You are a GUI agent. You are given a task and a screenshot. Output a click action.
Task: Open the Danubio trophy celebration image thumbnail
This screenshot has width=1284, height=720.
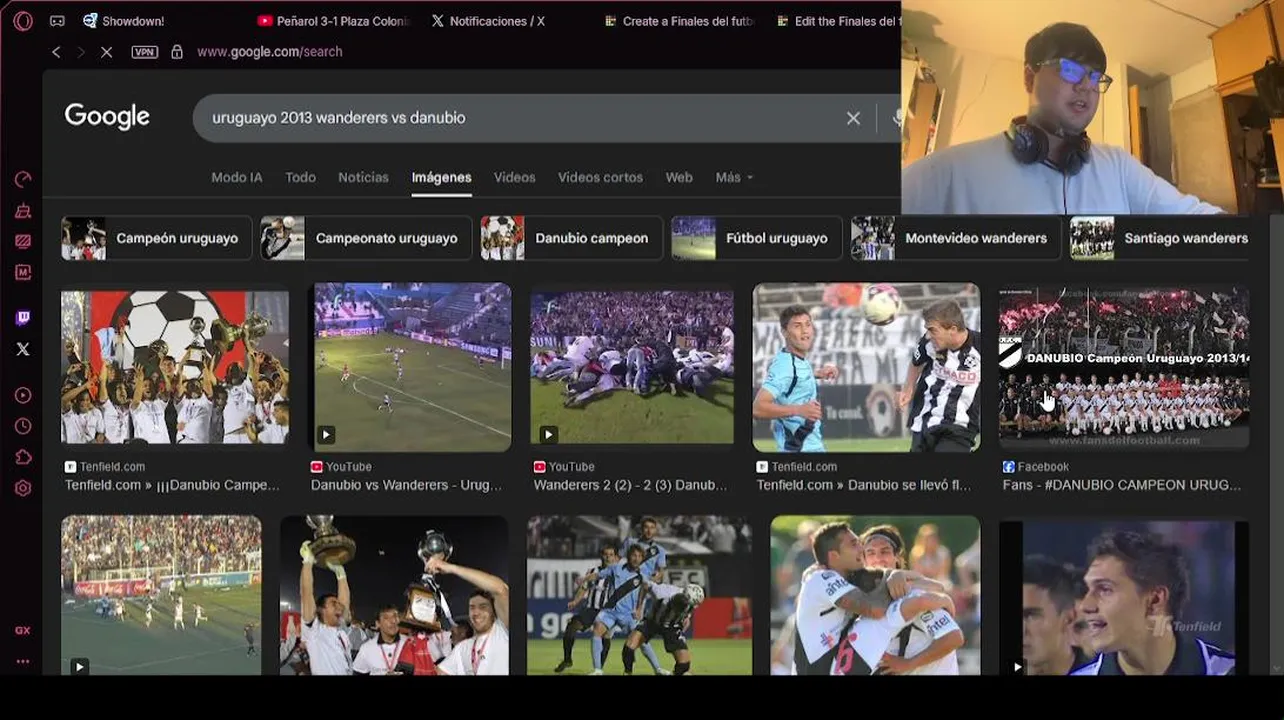[175, 366]
